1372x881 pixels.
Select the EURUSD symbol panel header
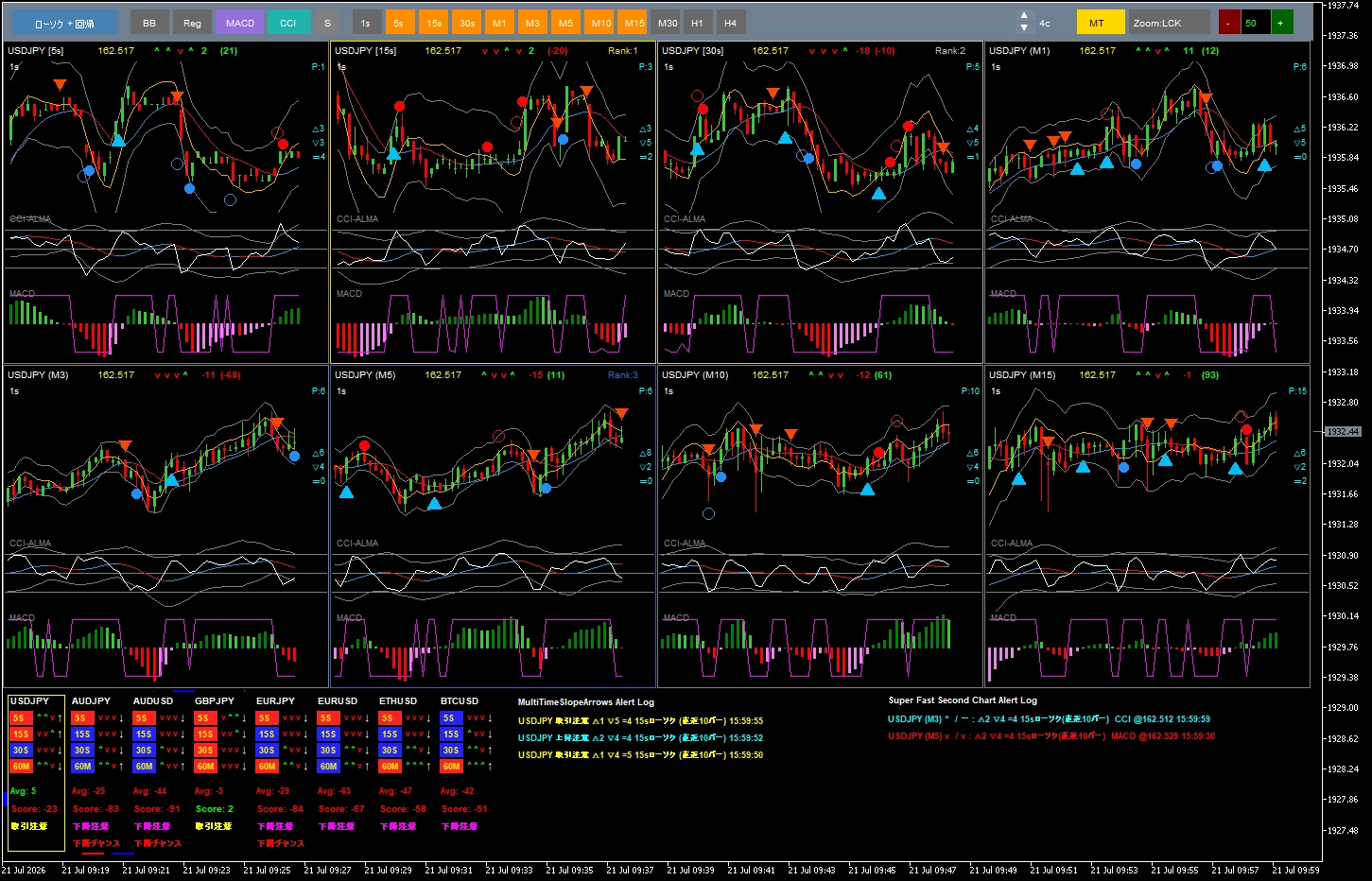338,700
